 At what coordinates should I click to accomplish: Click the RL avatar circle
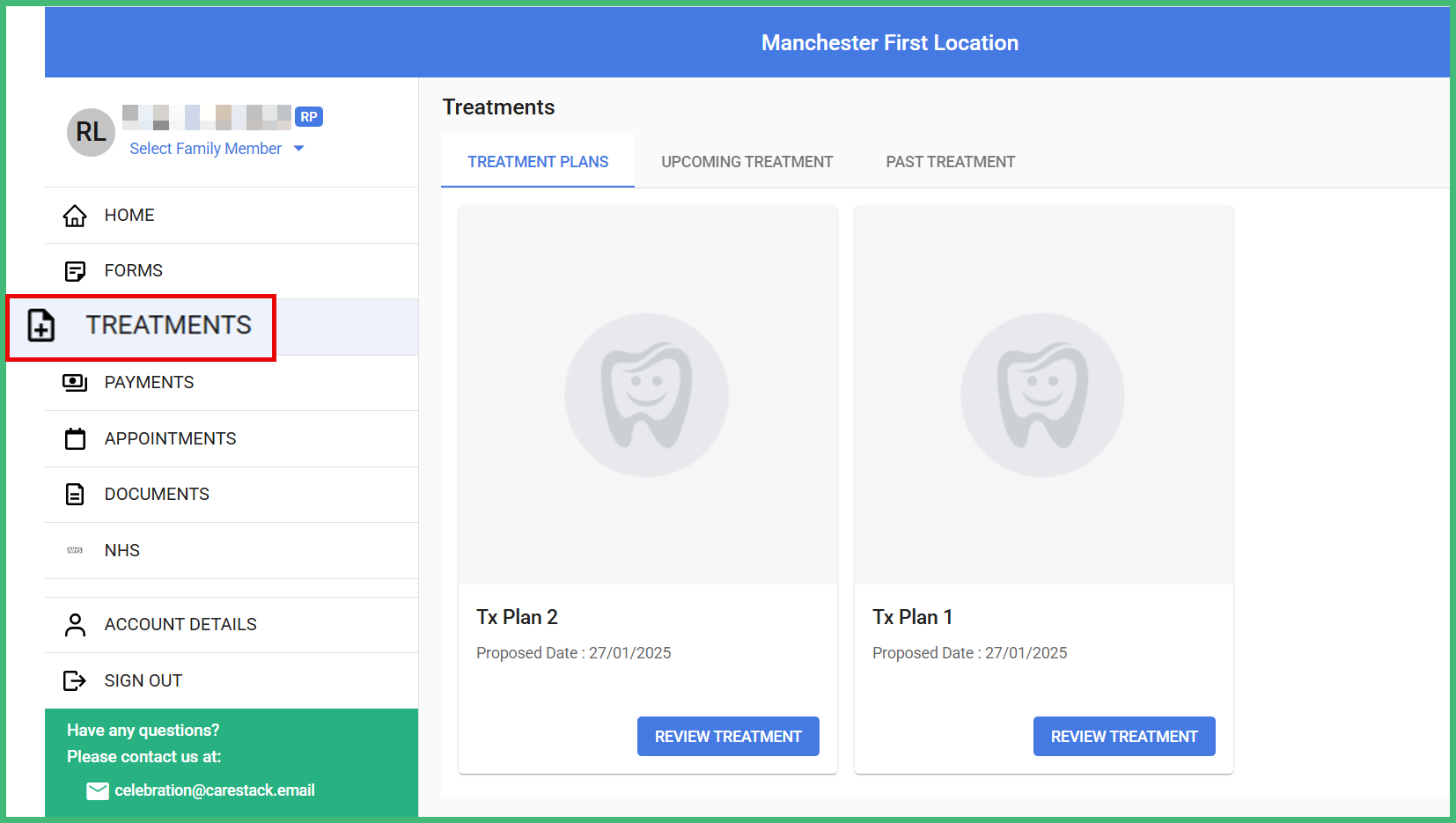coord(91,132)
